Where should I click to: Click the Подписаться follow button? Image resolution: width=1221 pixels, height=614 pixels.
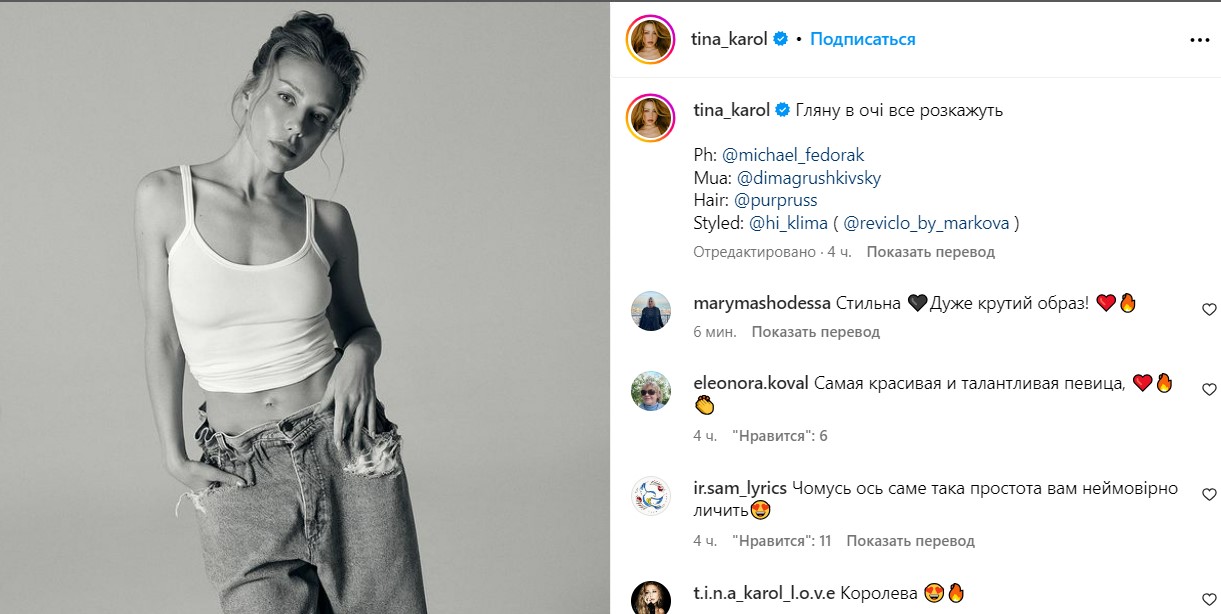coord(862,40)
